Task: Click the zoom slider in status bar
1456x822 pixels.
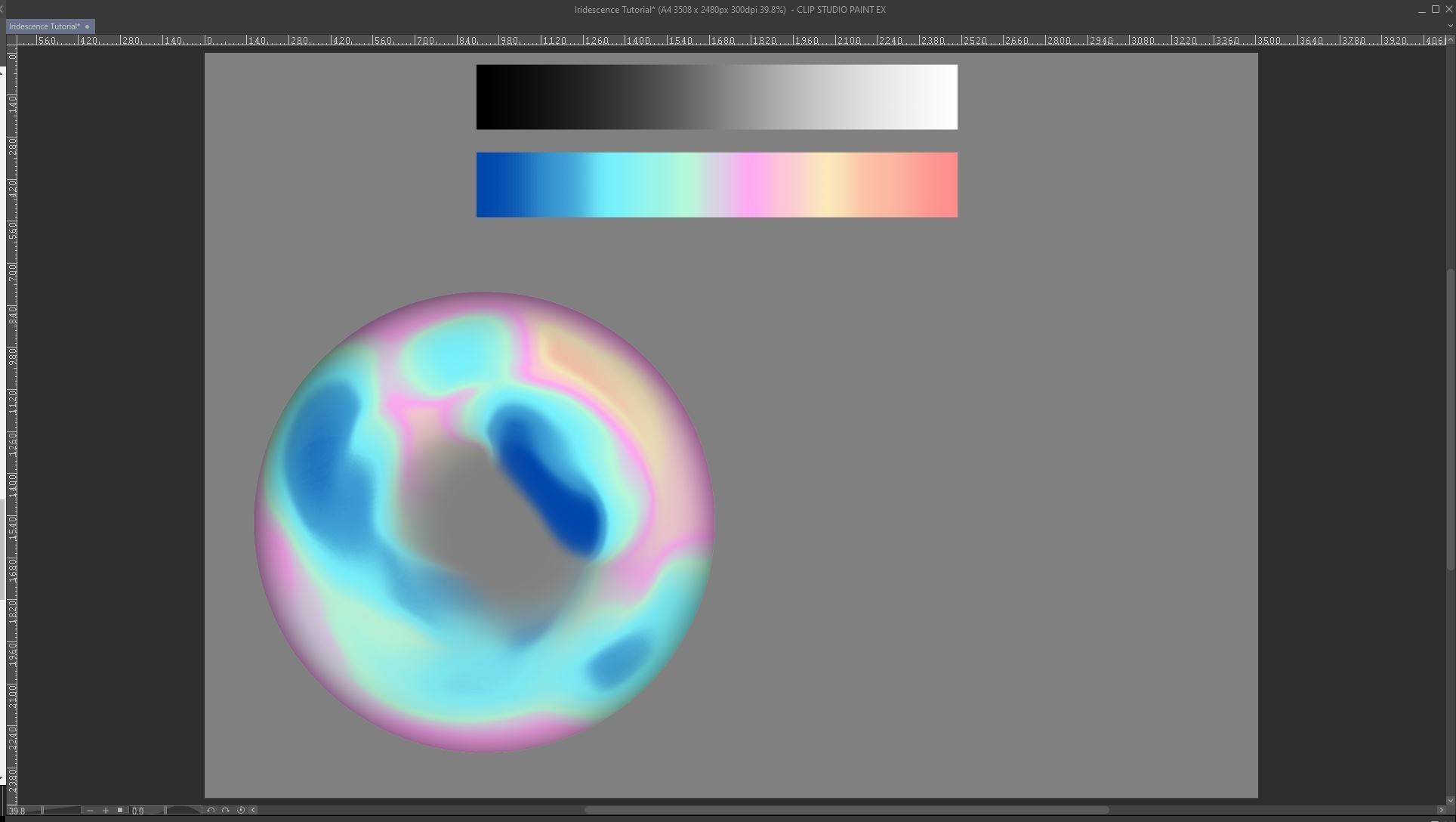Action: pos(61,811)
